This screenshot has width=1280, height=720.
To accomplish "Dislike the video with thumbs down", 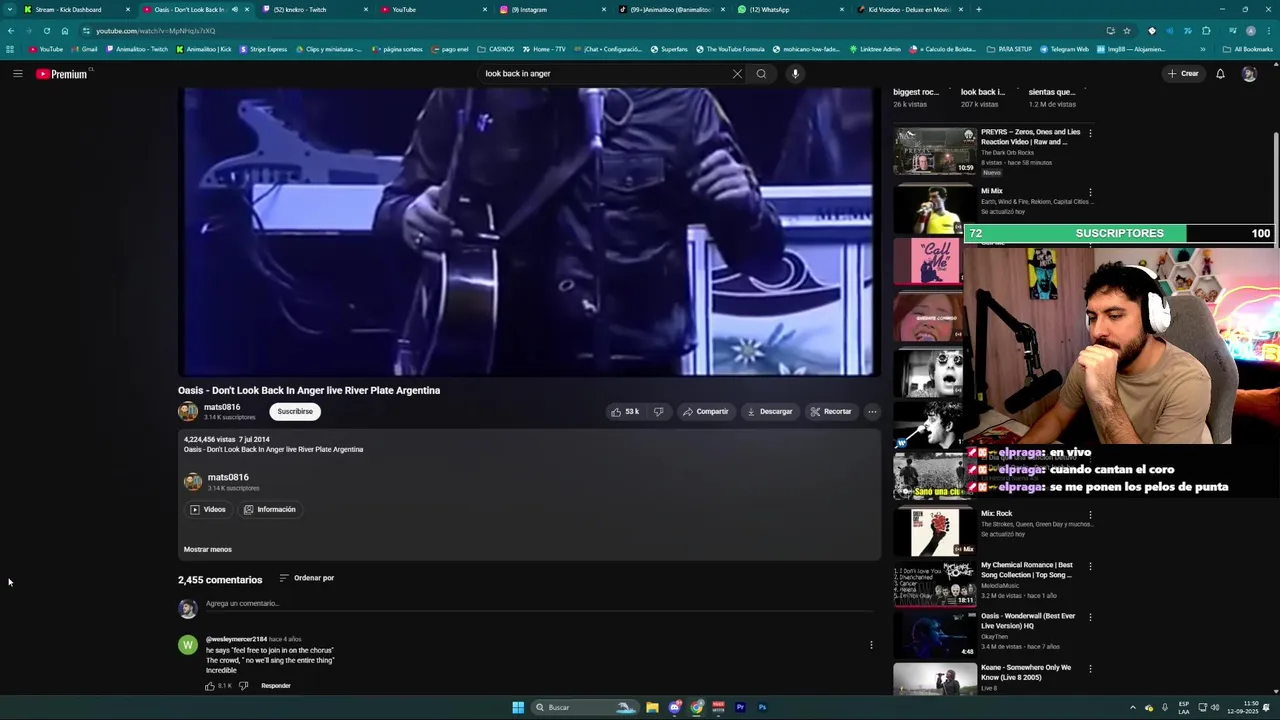I will coord(658,411).
